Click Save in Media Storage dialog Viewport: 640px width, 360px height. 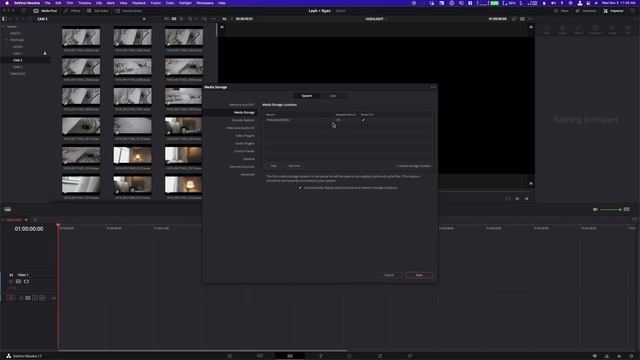419,275
